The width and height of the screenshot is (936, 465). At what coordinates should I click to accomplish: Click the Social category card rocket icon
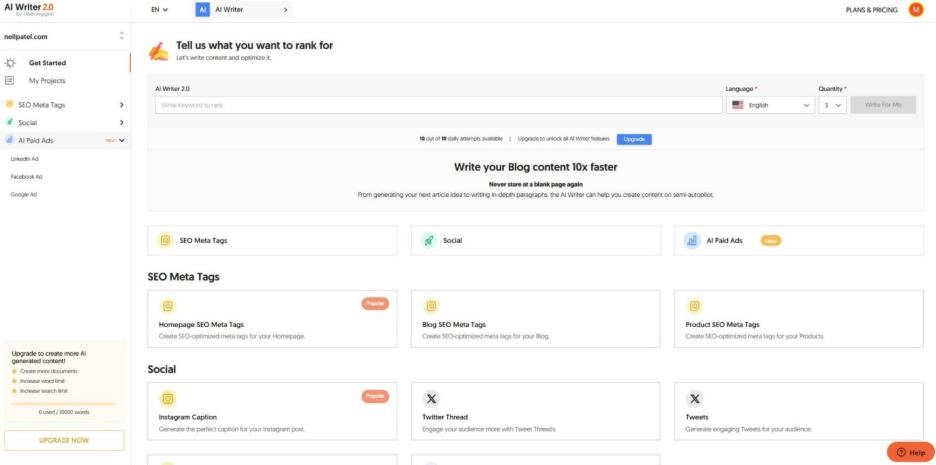(429, 241)
